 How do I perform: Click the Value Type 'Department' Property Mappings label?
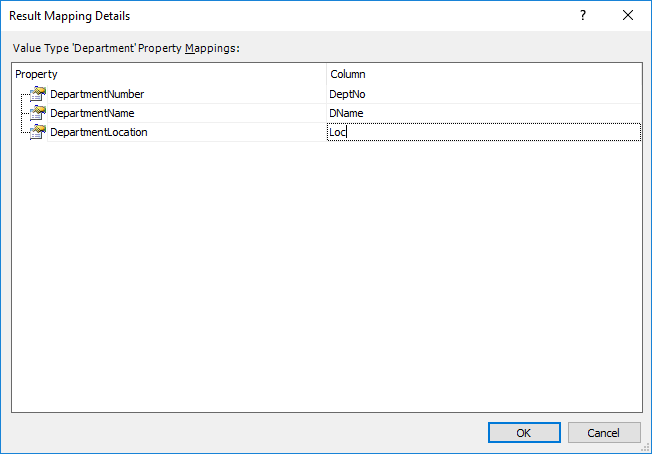point(126,48)
